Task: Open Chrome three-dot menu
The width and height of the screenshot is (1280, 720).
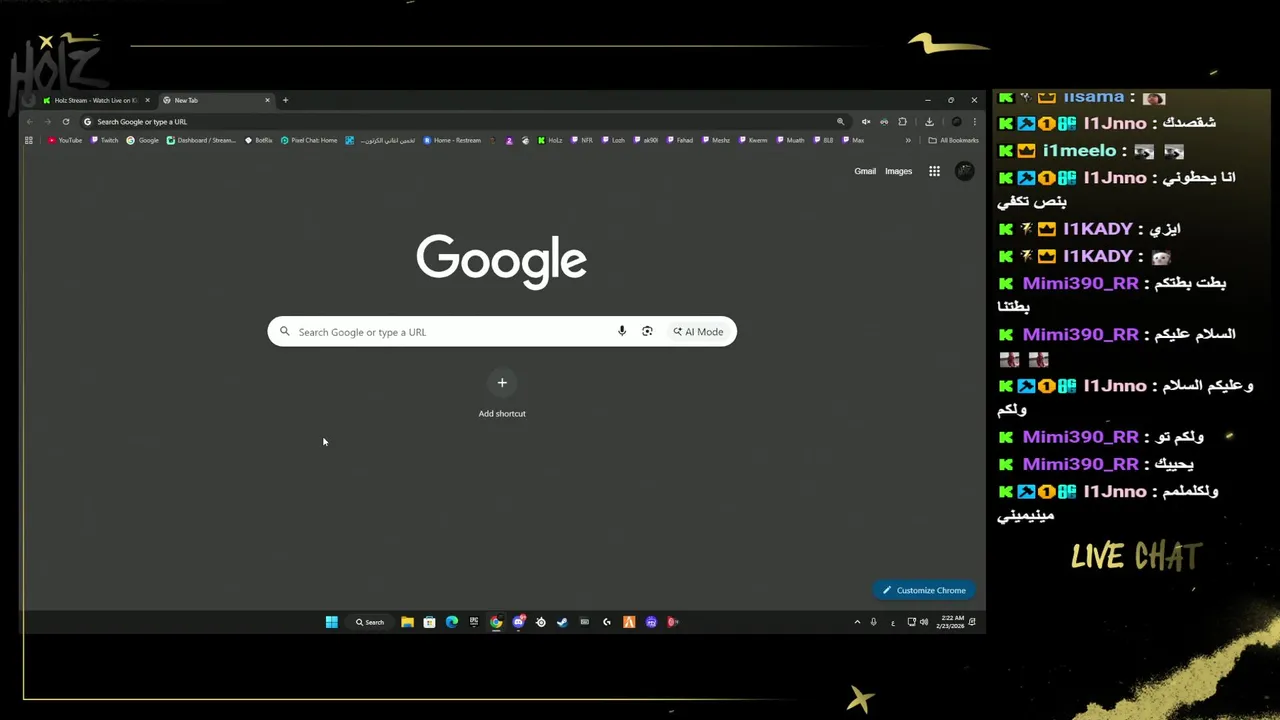Action: coord(975,122)
